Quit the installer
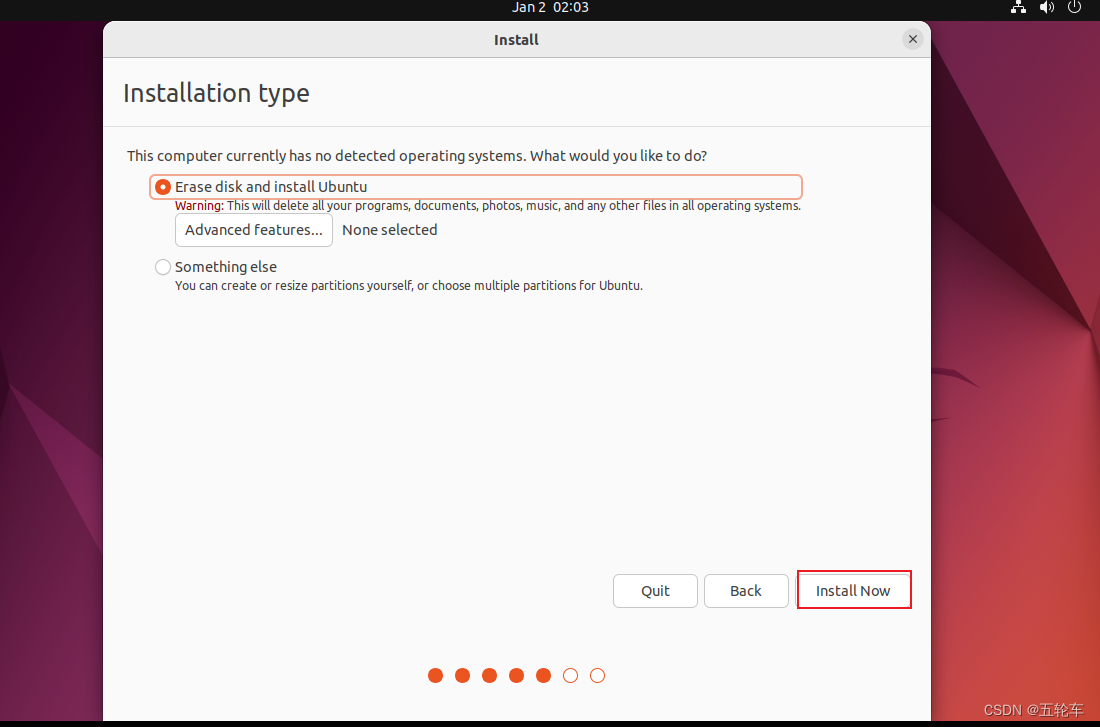Image resolution: width=1100 pixels, height=727 pixels. click(x=655, y=591)
